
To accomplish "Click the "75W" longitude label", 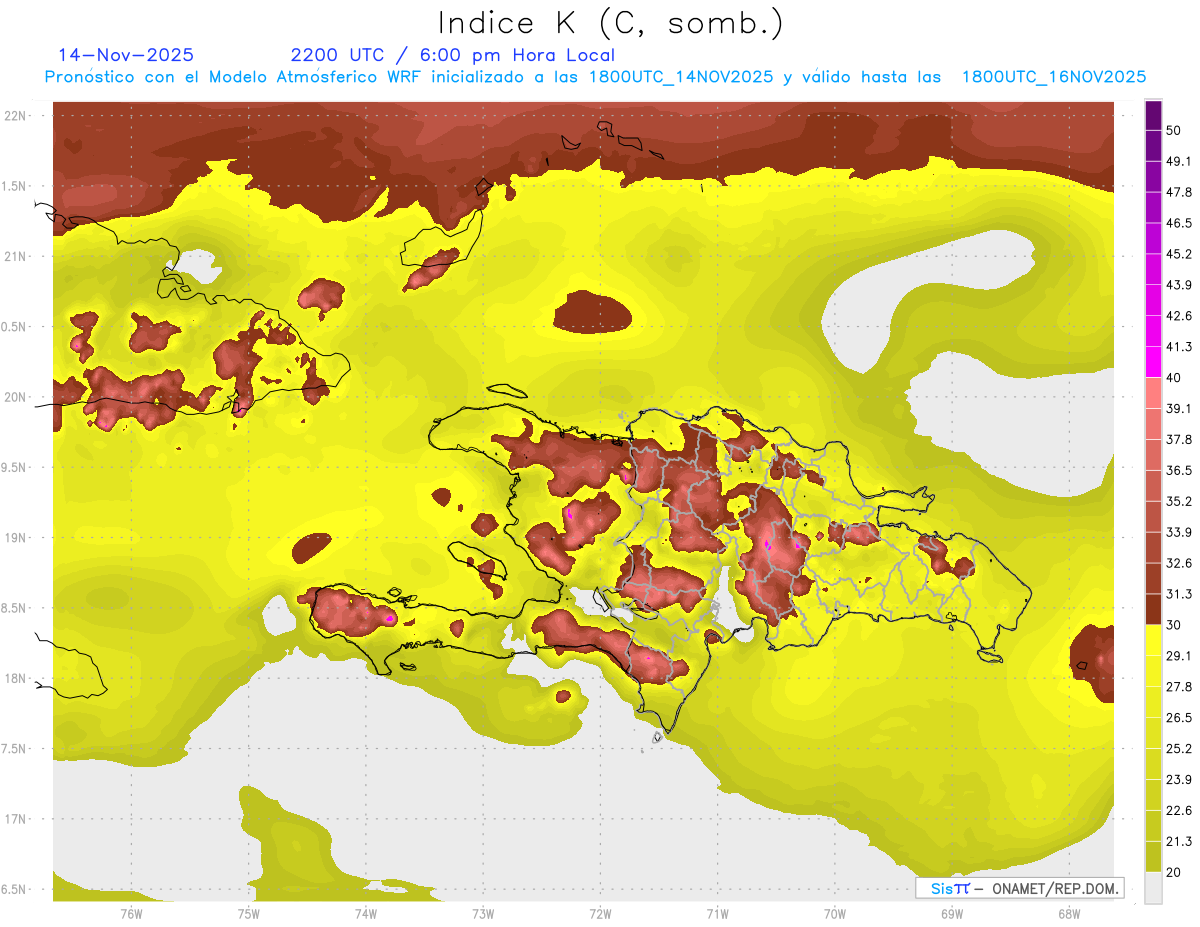I will [248, 913].
